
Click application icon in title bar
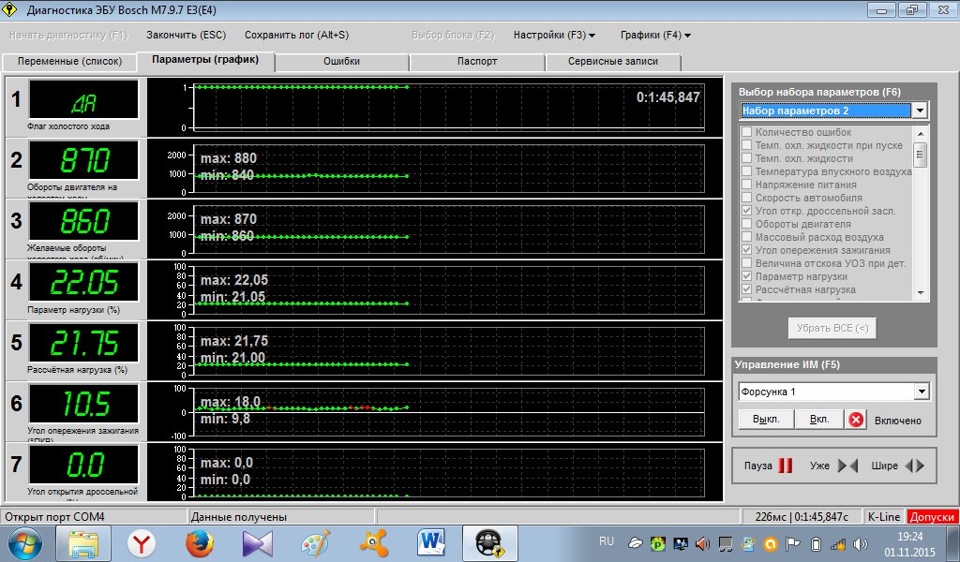coord(10,10)
